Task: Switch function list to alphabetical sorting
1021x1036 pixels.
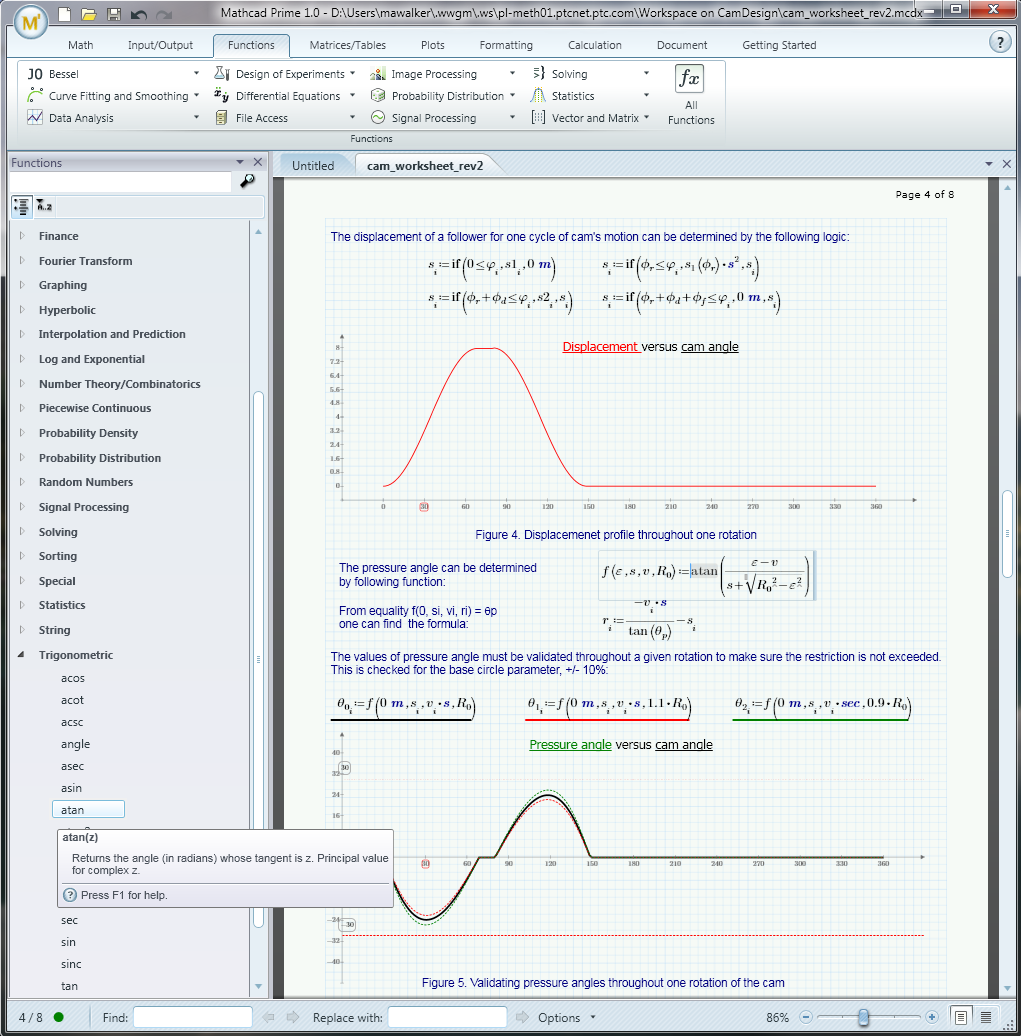Action: click(45, 206)
